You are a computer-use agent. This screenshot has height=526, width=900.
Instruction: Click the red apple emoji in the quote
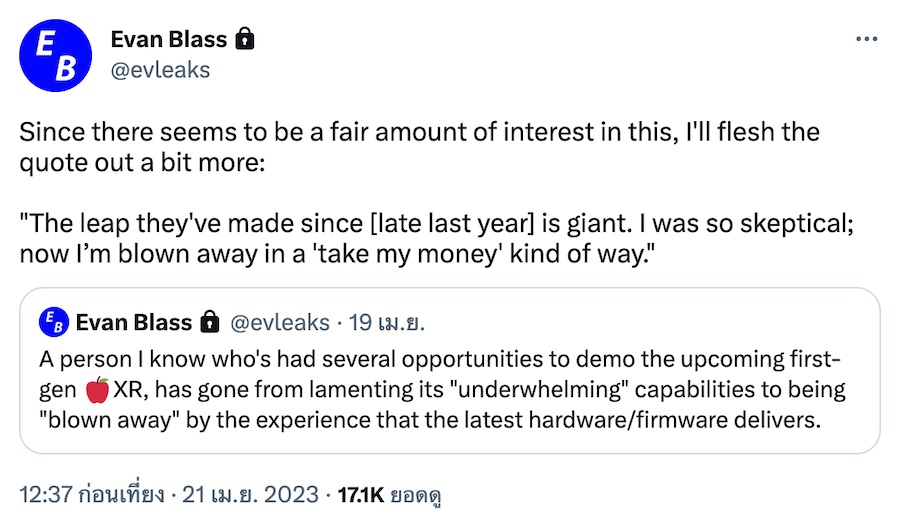pyautogui.click(x=98, y=389)
